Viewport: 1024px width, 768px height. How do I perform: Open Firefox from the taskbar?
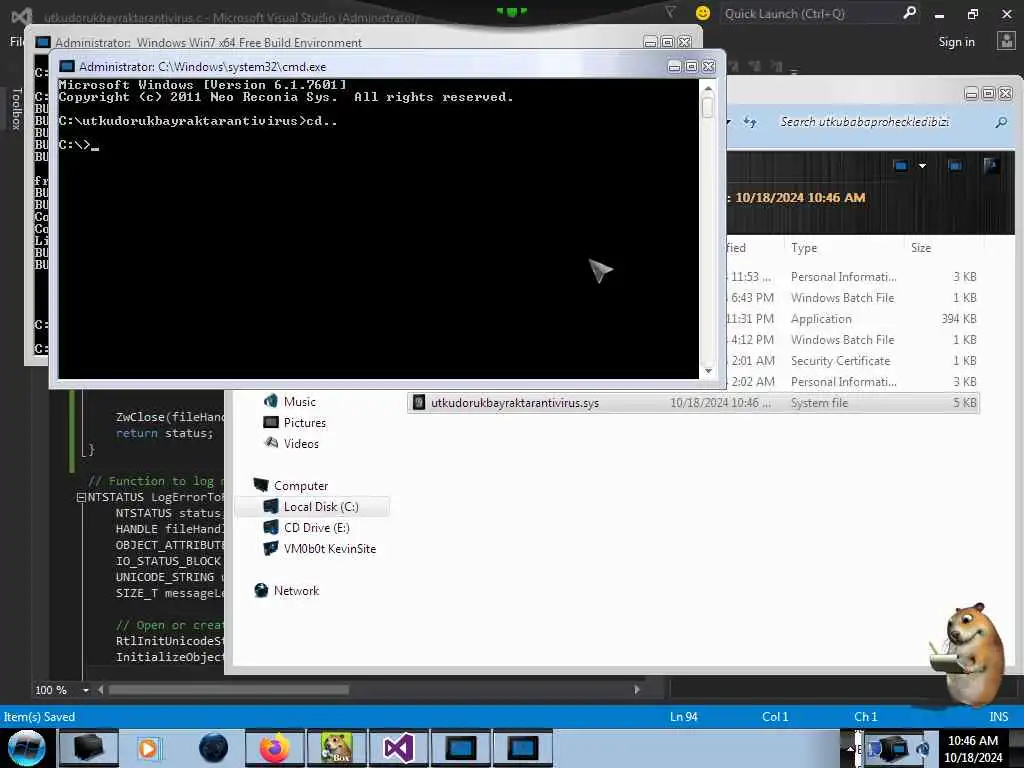pos(274,748)
